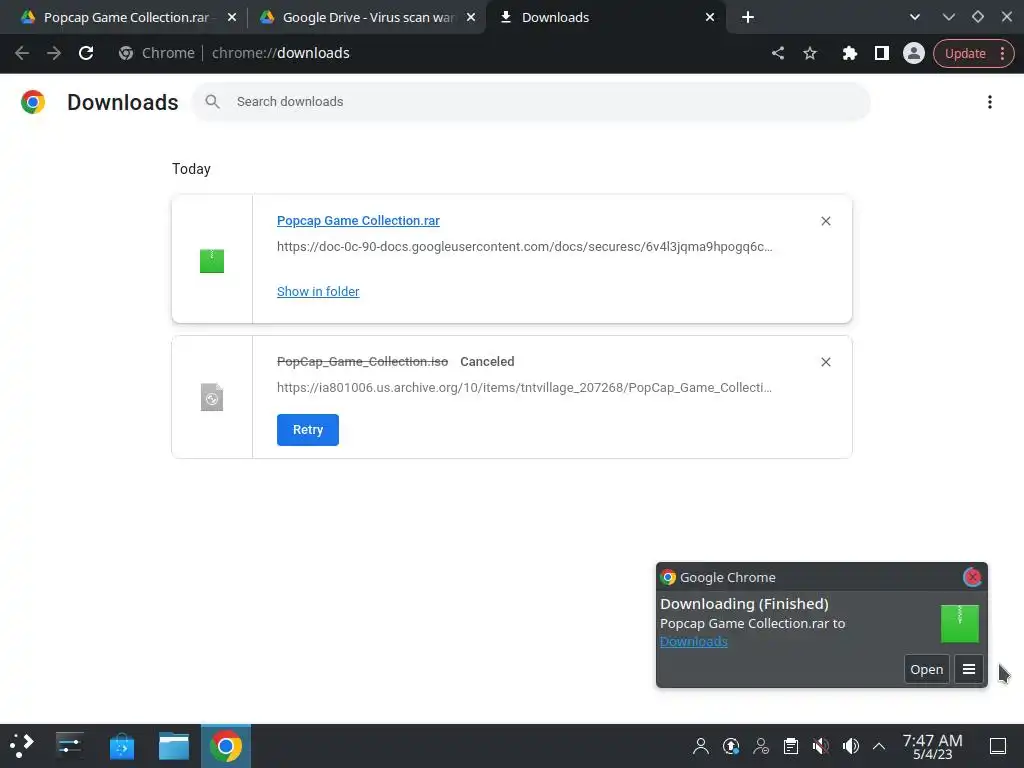Viewport: 1024px width, 768px height.
Task: Click the Canceled status label
Action: pos(487,362)
